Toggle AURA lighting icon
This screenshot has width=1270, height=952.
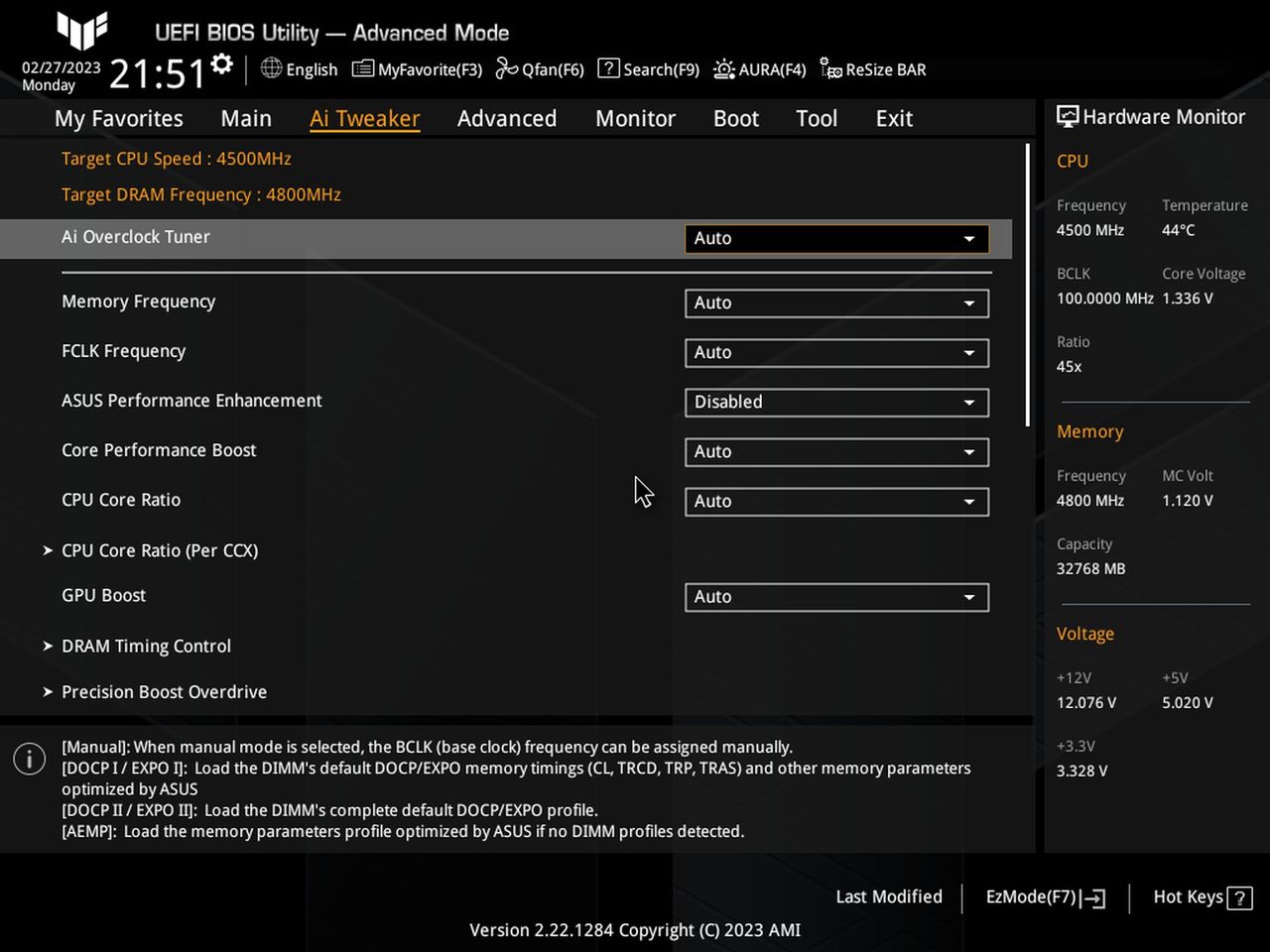click(x=724, y=68)
